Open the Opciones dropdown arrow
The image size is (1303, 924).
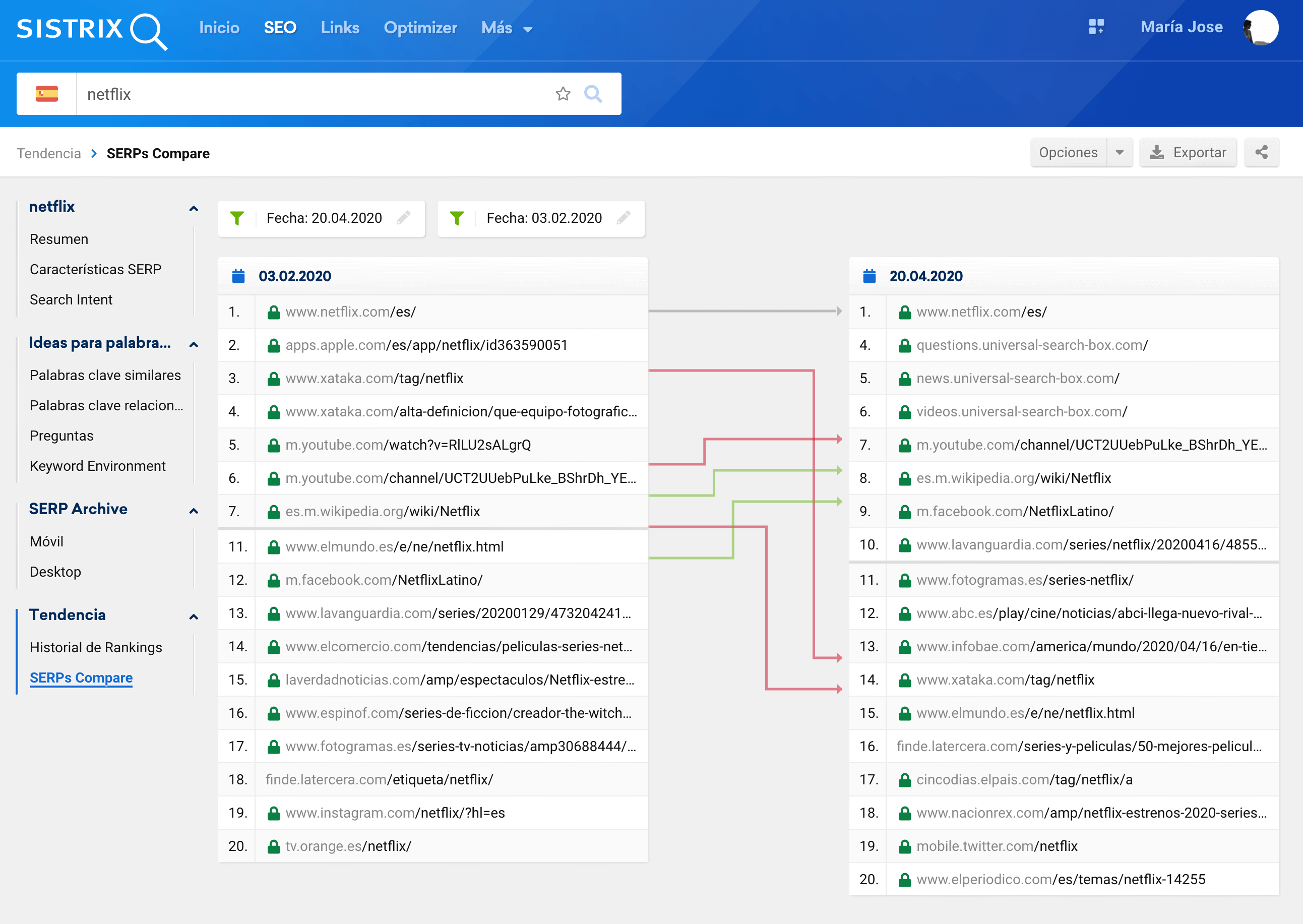coord(1119,152)
